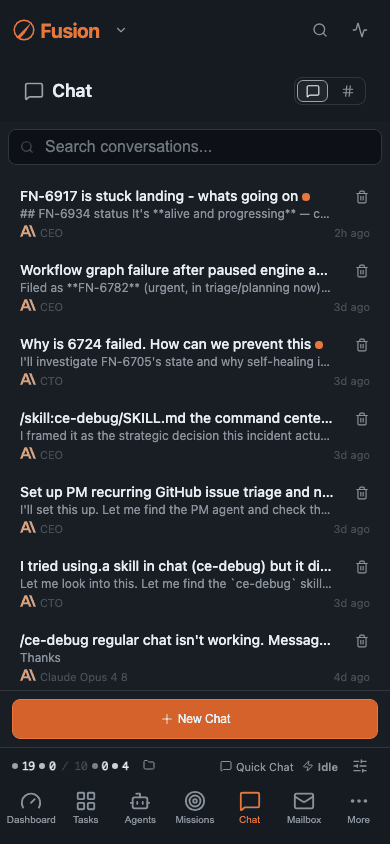Open Quick Chat from status bar
The height and width of the screenshot is (844, 390).
tap(257, 766)
